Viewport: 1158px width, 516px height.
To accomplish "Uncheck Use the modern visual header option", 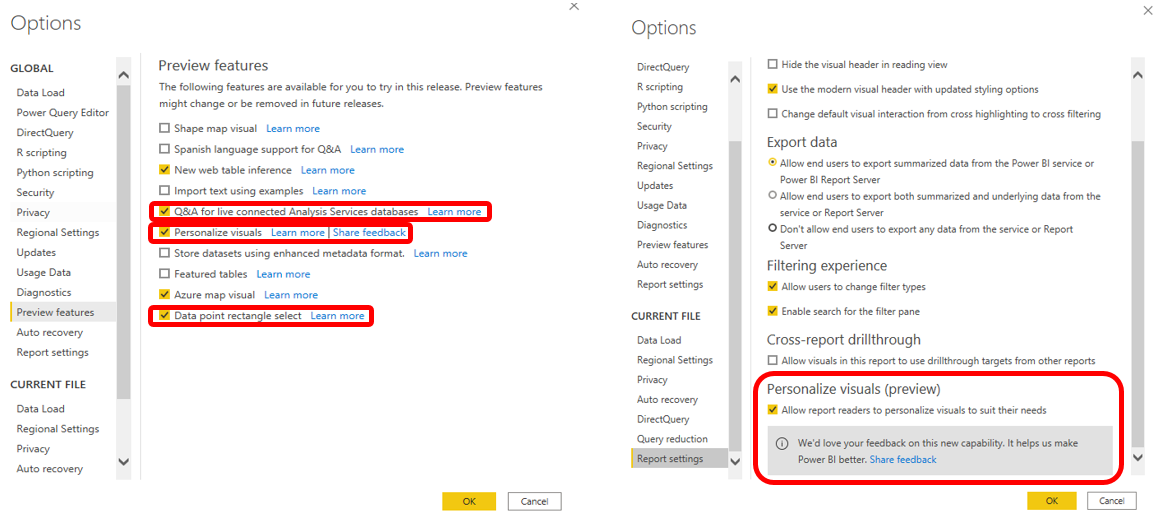I will [x=773, y=89].
